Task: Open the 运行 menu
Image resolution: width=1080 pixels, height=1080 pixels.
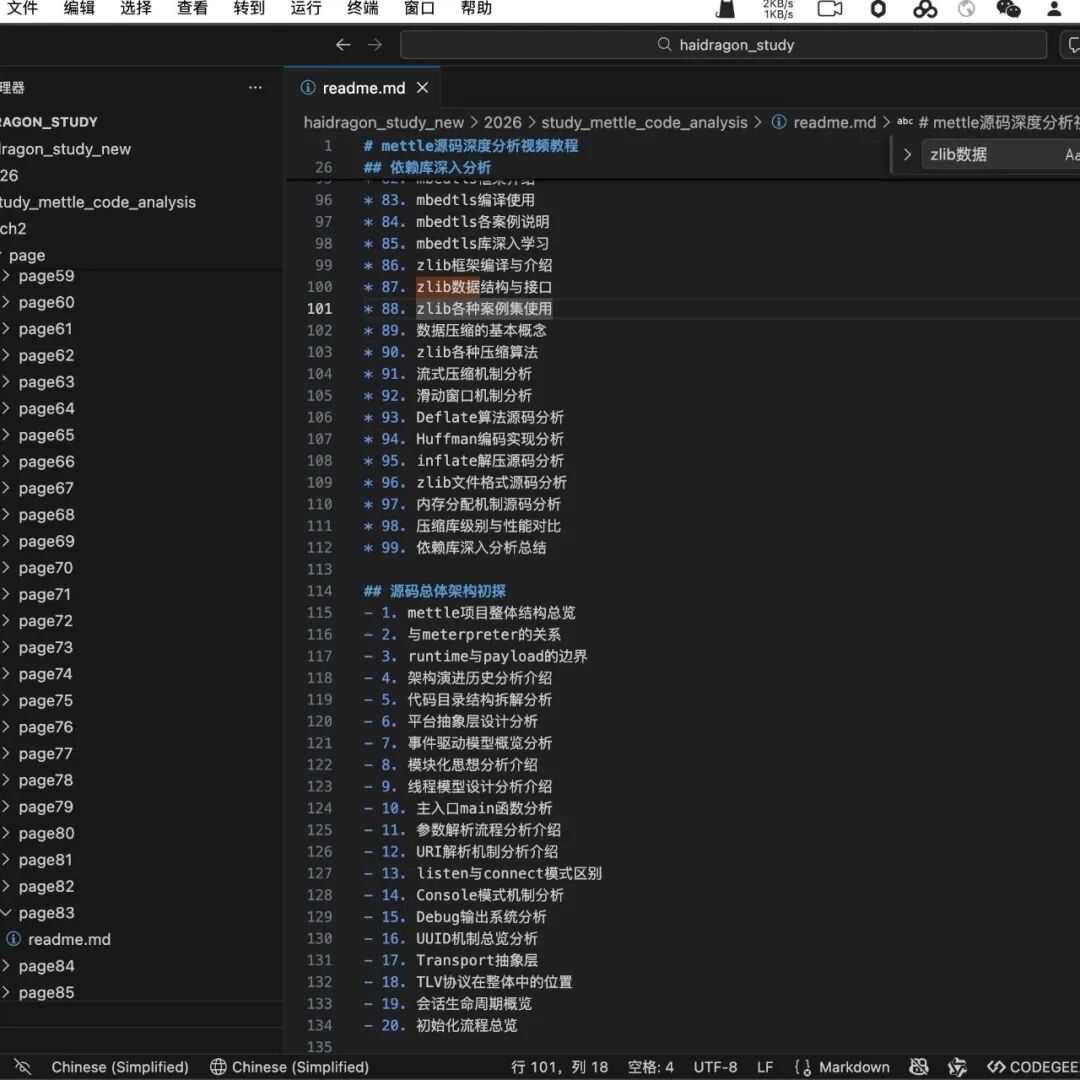Action: point(306,8)
